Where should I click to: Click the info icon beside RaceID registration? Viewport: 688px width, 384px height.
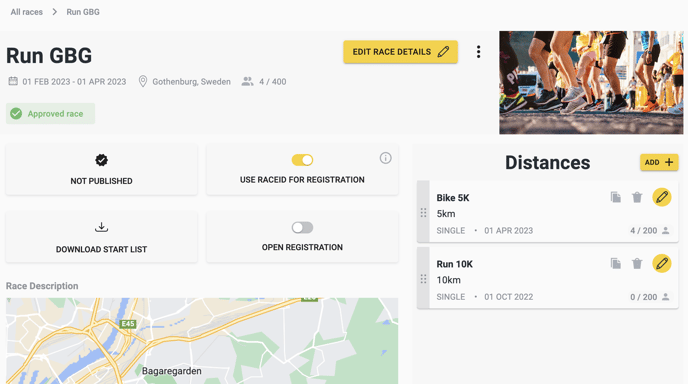(x=385, y=158)
